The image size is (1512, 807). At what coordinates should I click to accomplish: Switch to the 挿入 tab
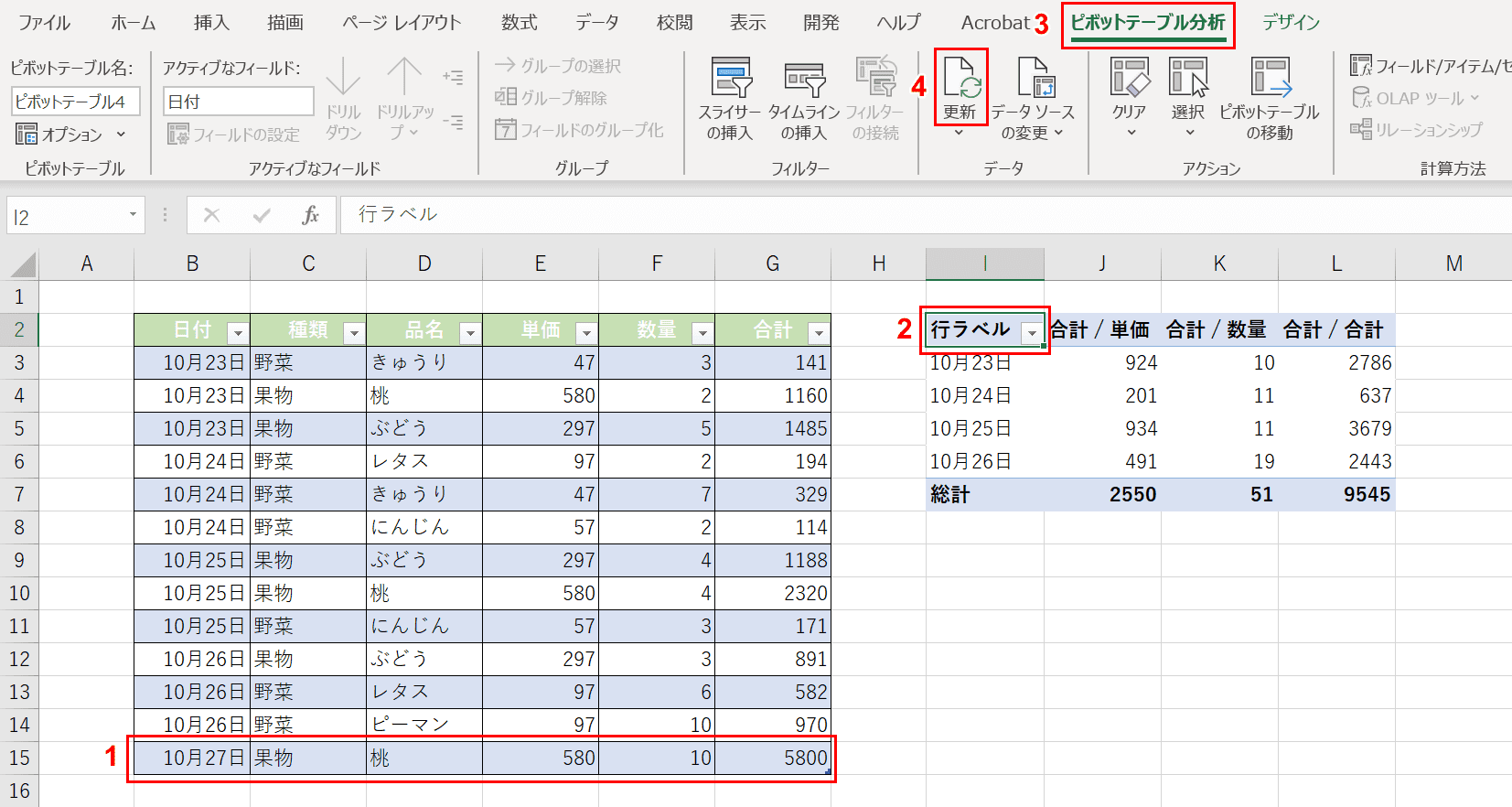211,23
